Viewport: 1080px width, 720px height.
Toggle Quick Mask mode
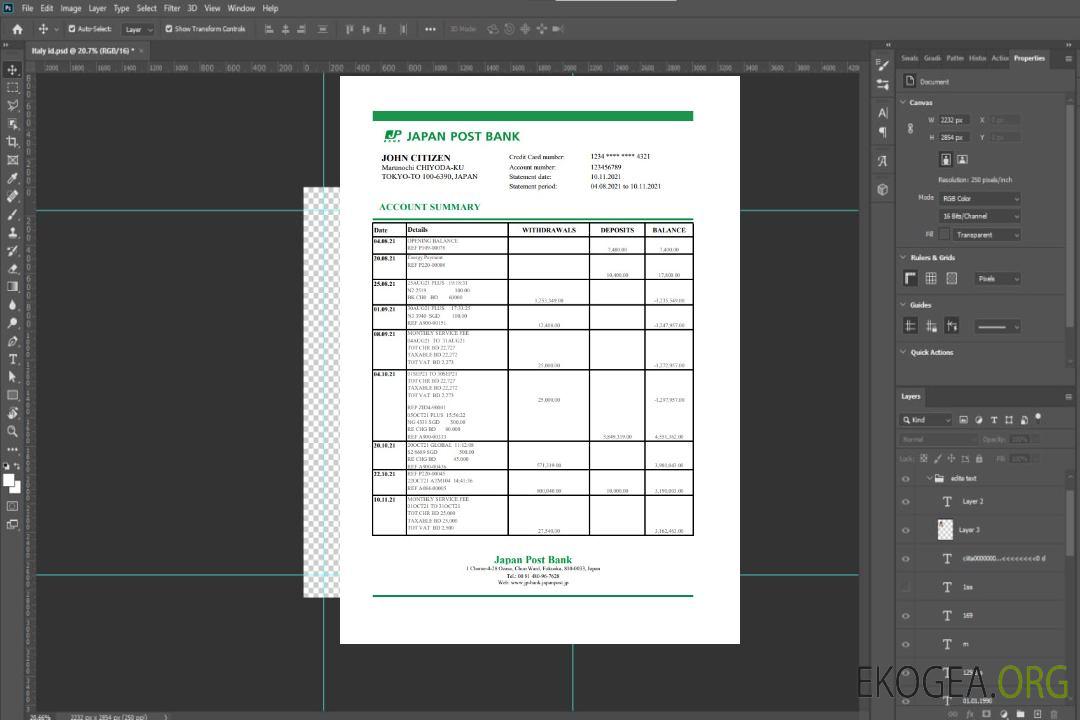click(x=12, y=506)
